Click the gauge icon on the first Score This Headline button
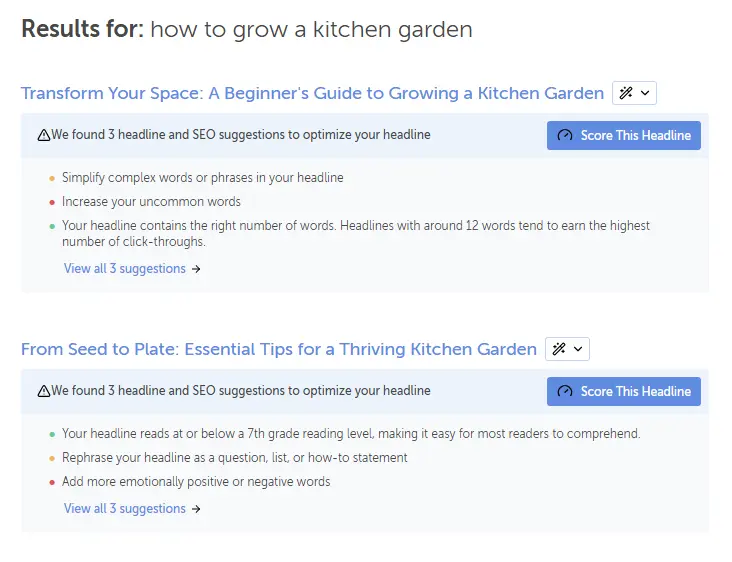The height and width of the screenshot is (562, 732). point(565,135)
